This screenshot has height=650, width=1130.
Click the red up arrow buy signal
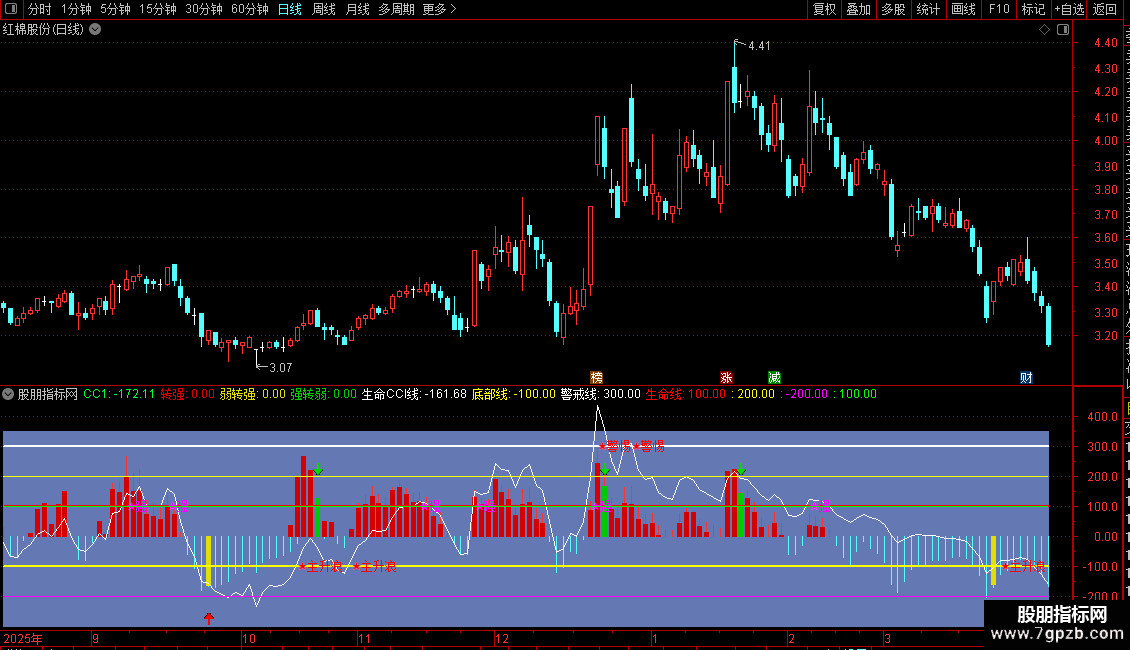tap(209, 618)
